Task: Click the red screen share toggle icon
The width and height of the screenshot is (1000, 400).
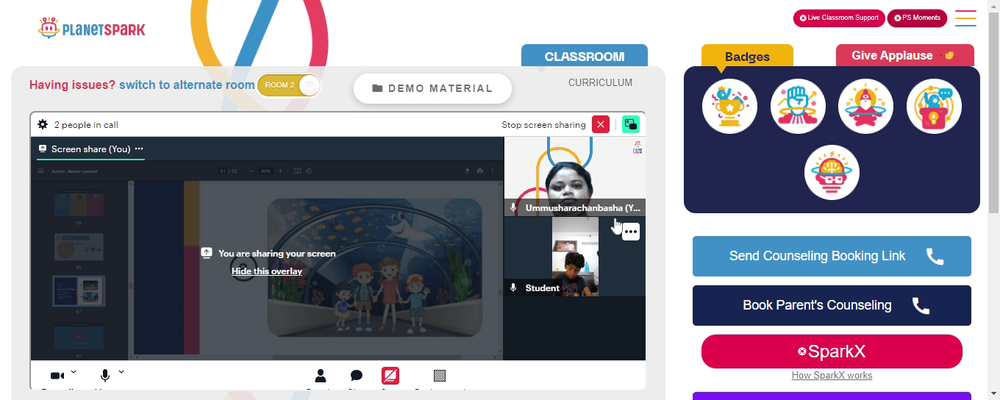Action: (x=390, y=376)
